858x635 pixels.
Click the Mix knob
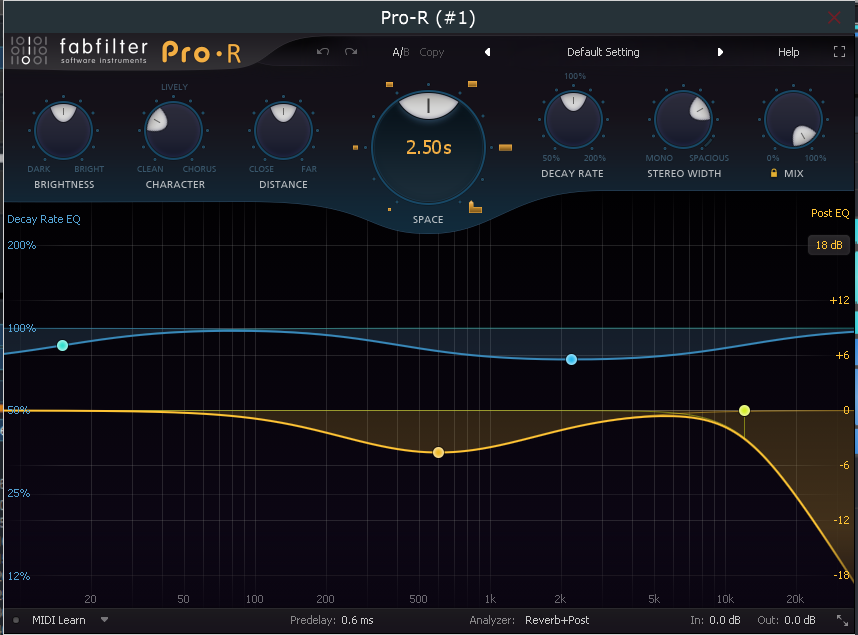point(793,119)
